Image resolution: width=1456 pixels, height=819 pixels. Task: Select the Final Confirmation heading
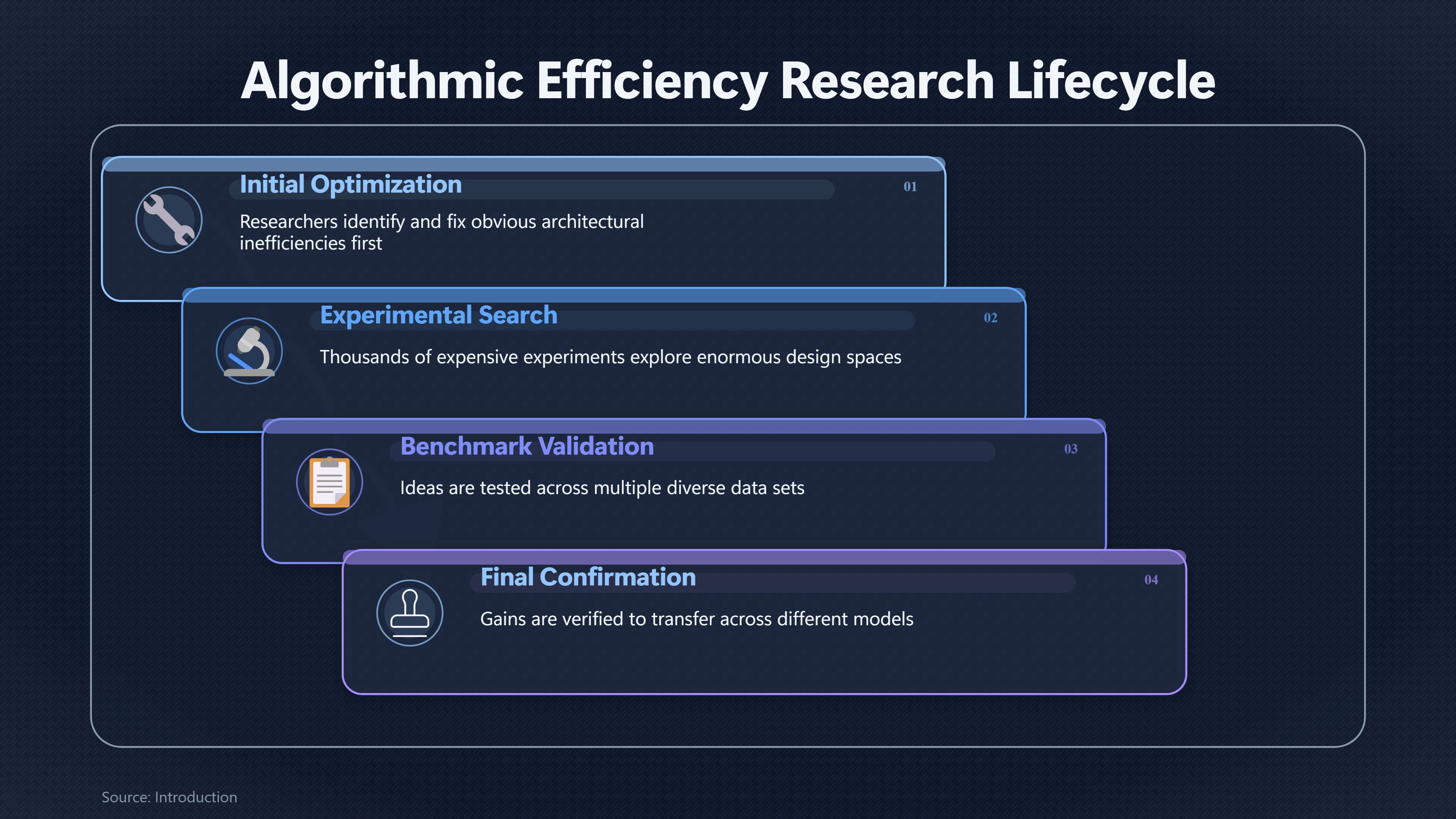(588, 577)
